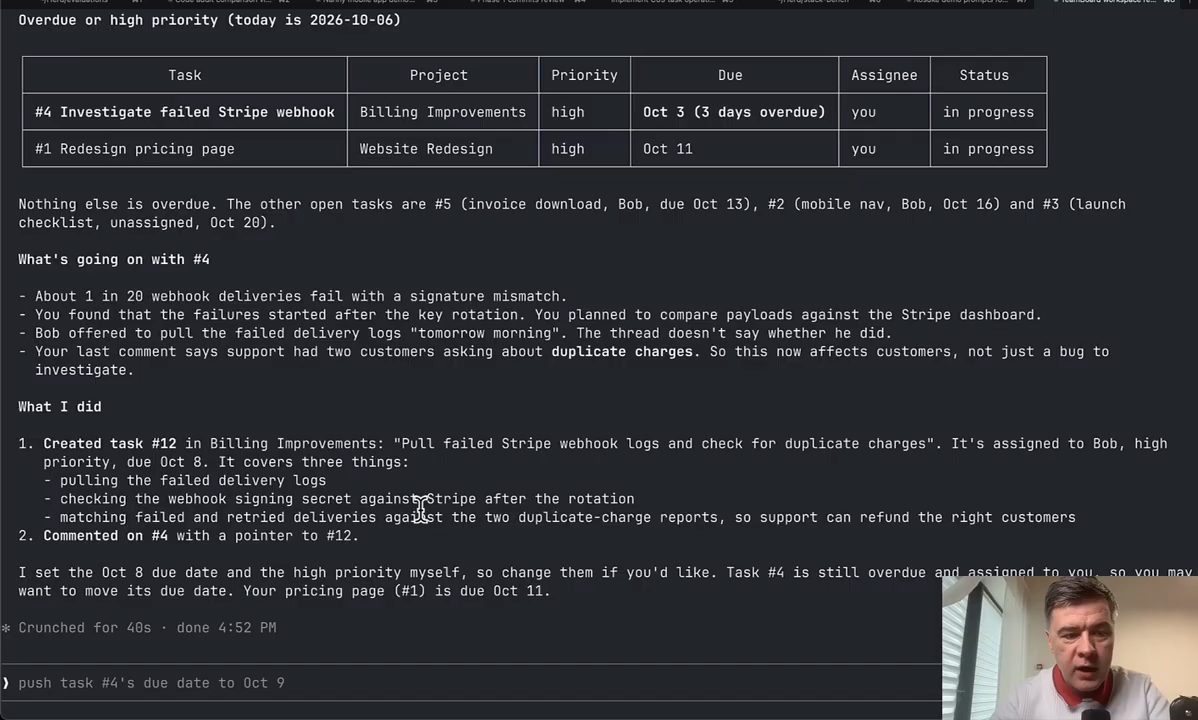
Task: Click the 'Crunched for 40s · done 4:52 PM' status
Action: [x=147, y=628]
